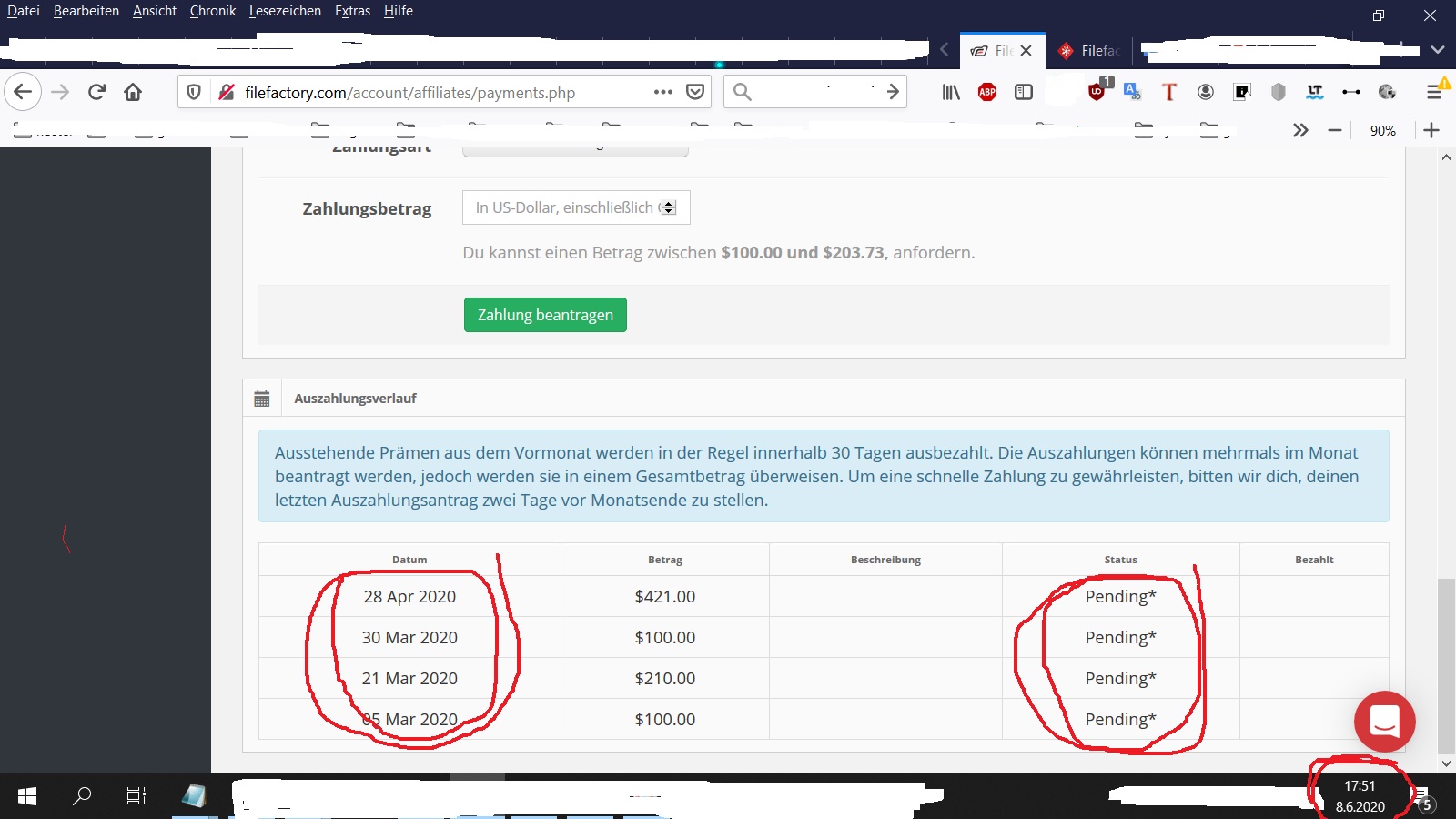Show more bookmarks toolbar items

pyautogui.click(x=1300, y=130)
